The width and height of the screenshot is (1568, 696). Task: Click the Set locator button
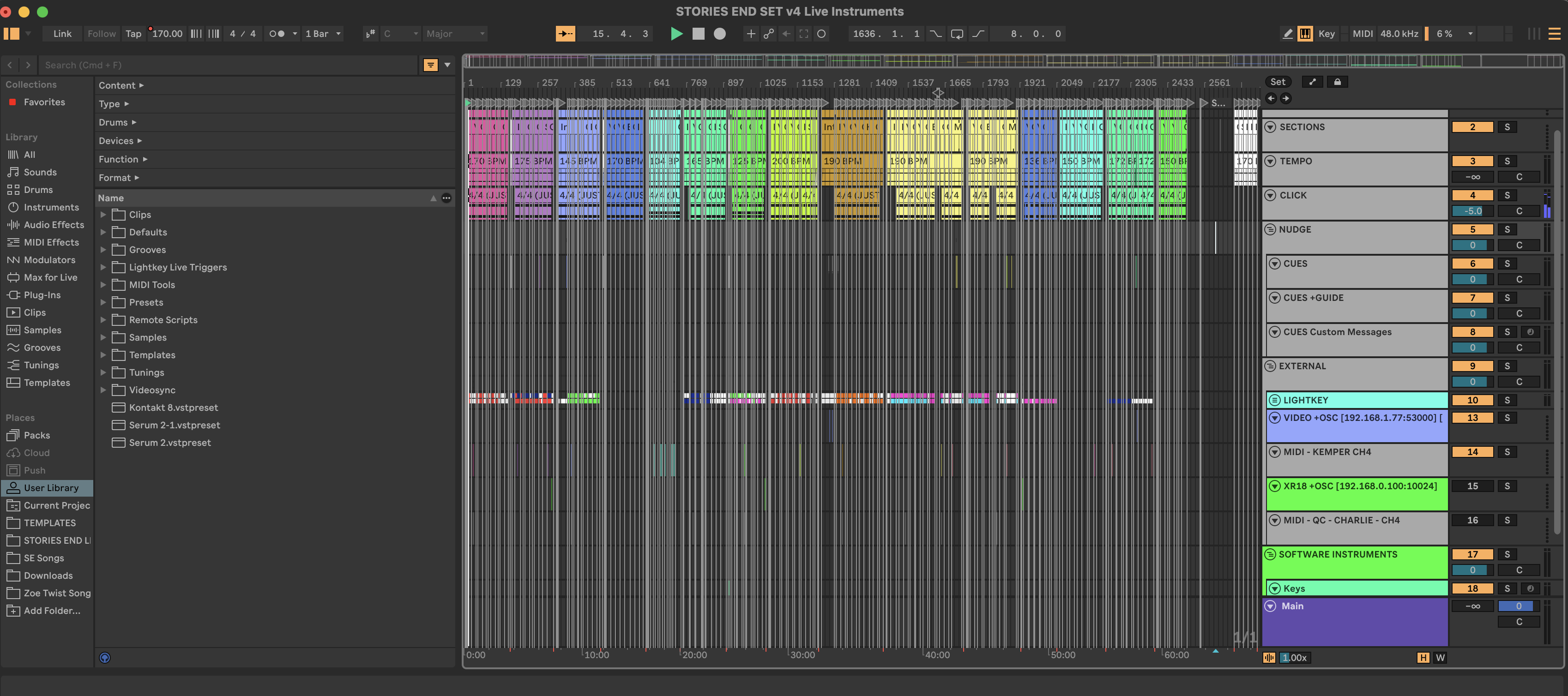(x=1278, y=82)
